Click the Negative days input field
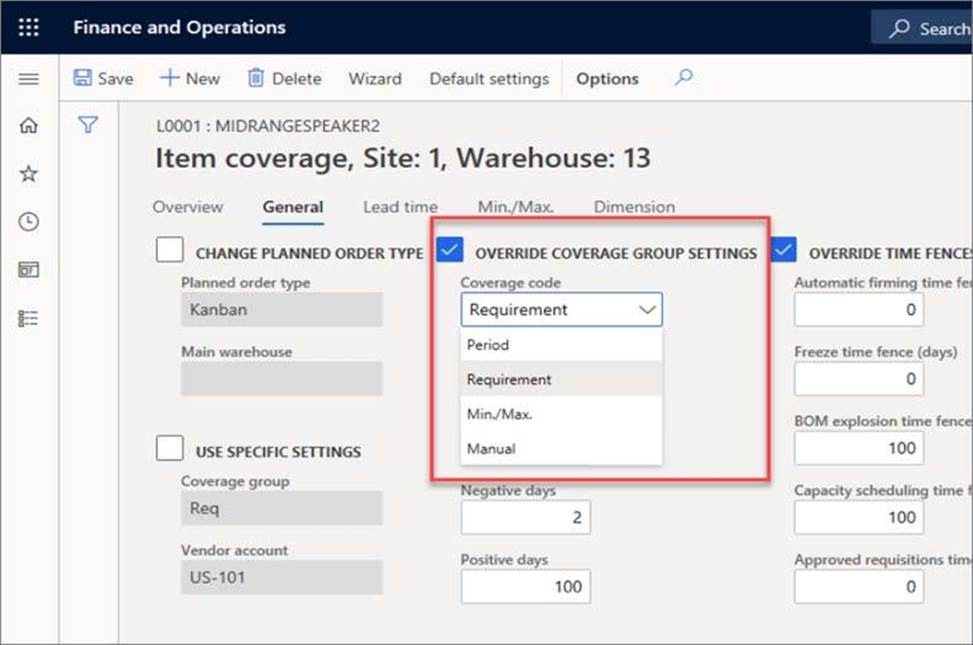 525,518
